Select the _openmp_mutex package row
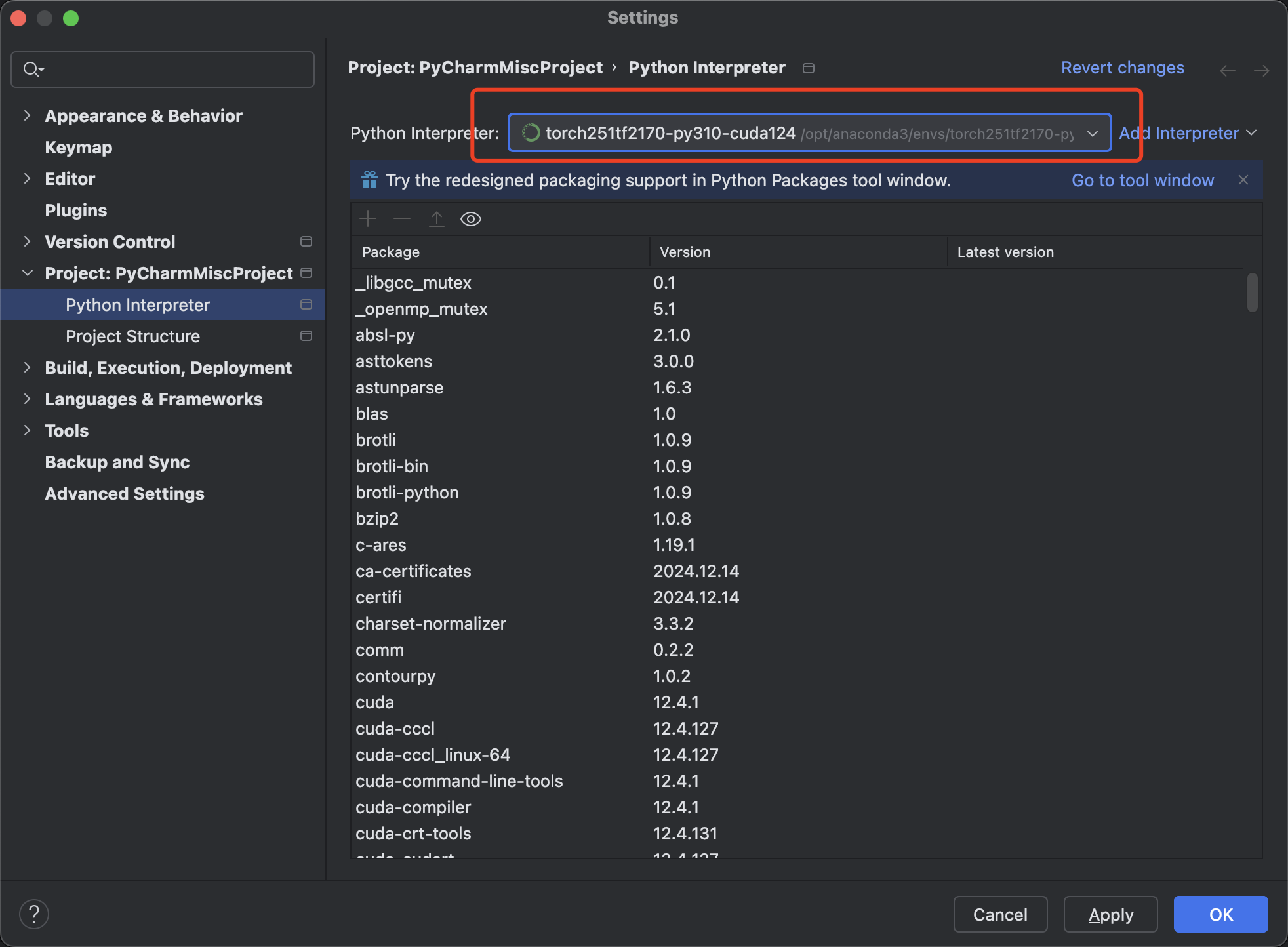Image resolution: width=1288 pixels, height=947 pixels. click(797, 309)
